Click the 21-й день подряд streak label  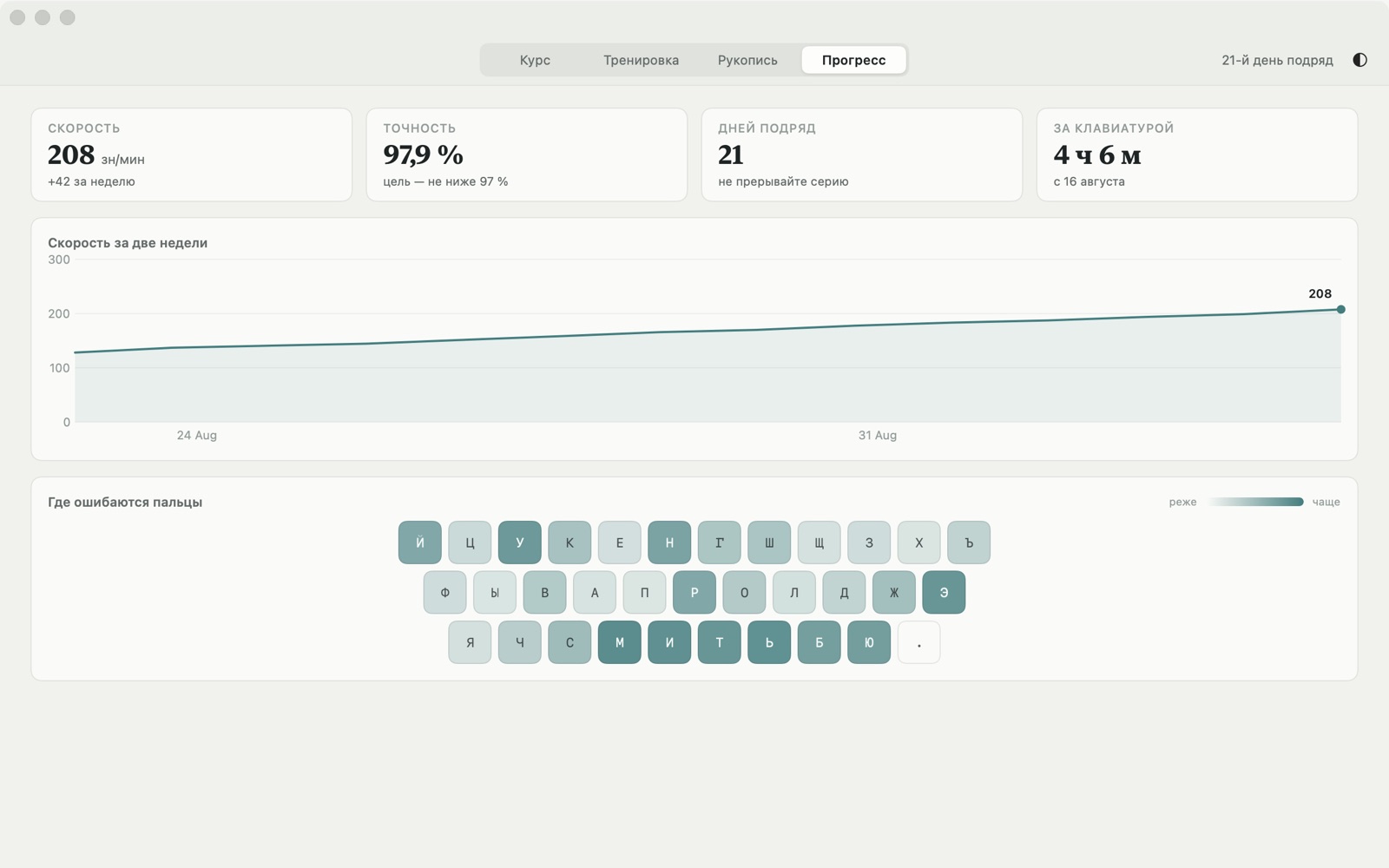[1277, 60]
